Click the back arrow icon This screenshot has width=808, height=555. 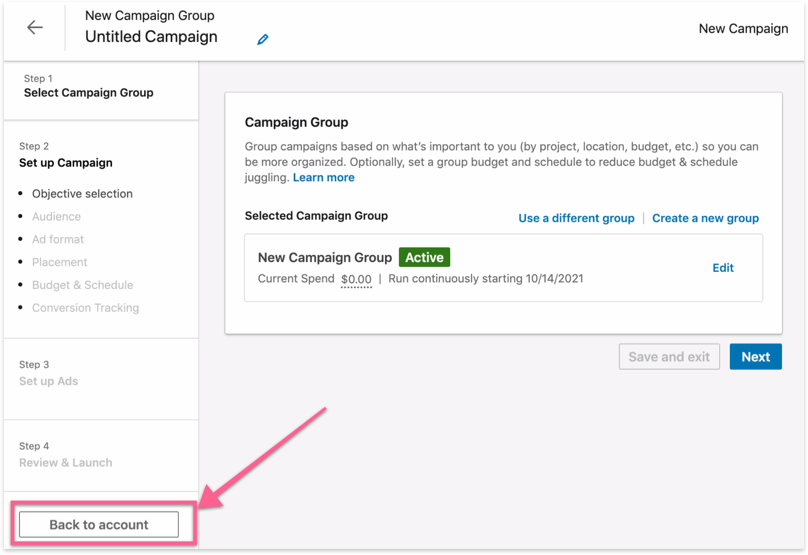[35, 28]
